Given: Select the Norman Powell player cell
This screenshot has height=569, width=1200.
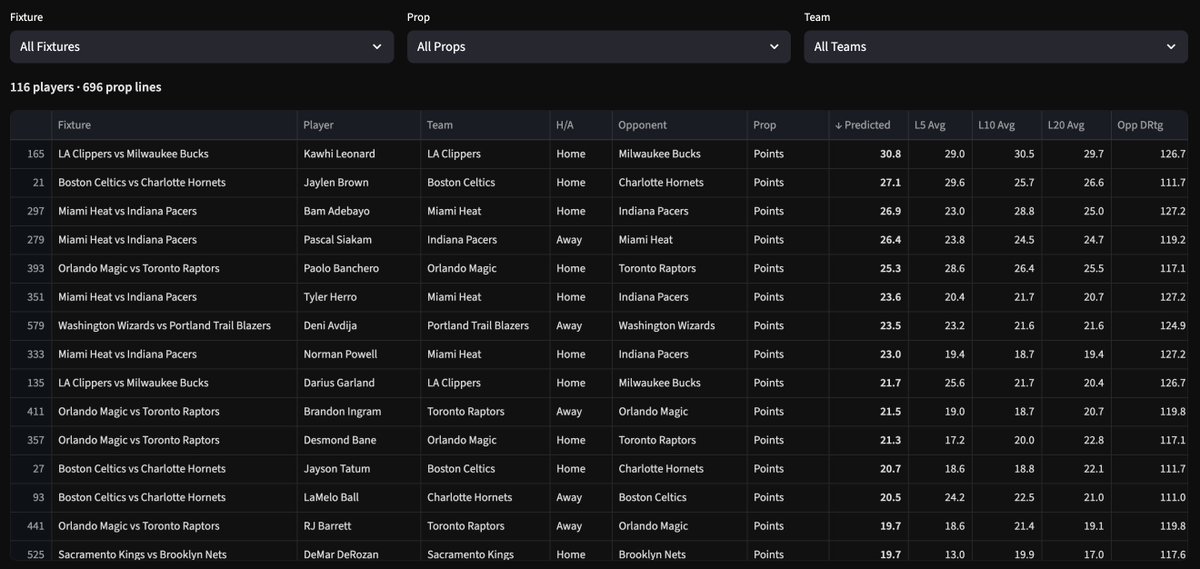Looking at the screenshot, I should (358, 354).
